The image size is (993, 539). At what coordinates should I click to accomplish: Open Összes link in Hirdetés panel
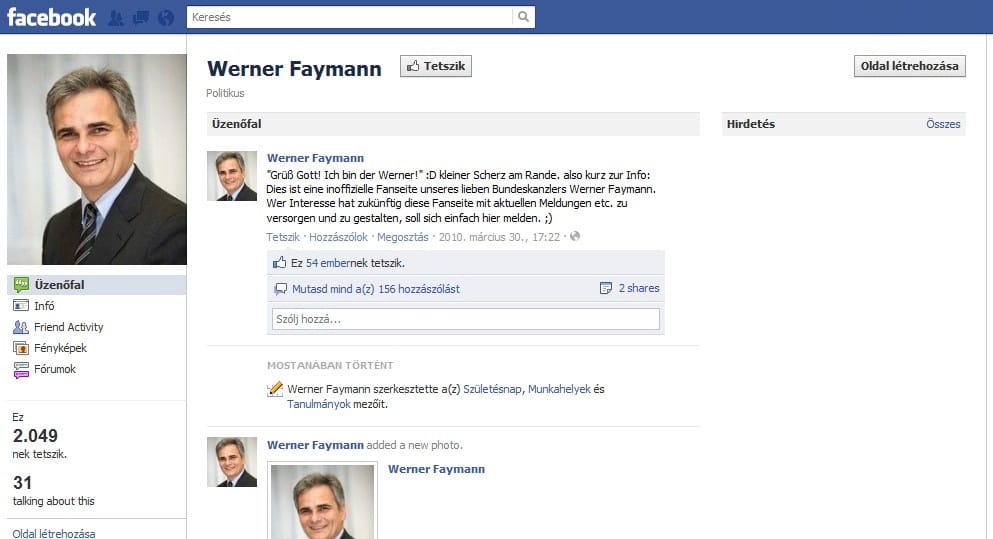943,124
